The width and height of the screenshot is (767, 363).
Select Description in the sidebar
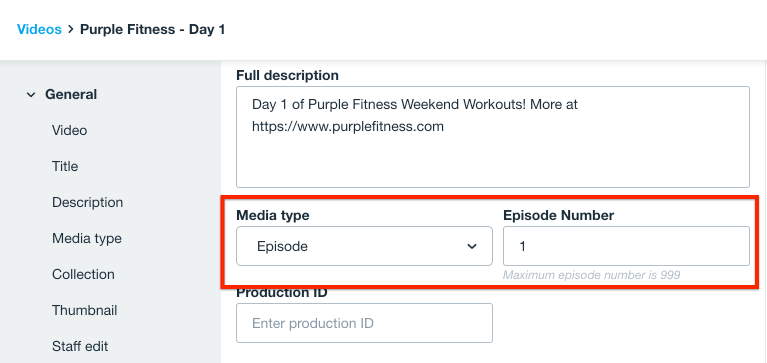pos(88,203)
